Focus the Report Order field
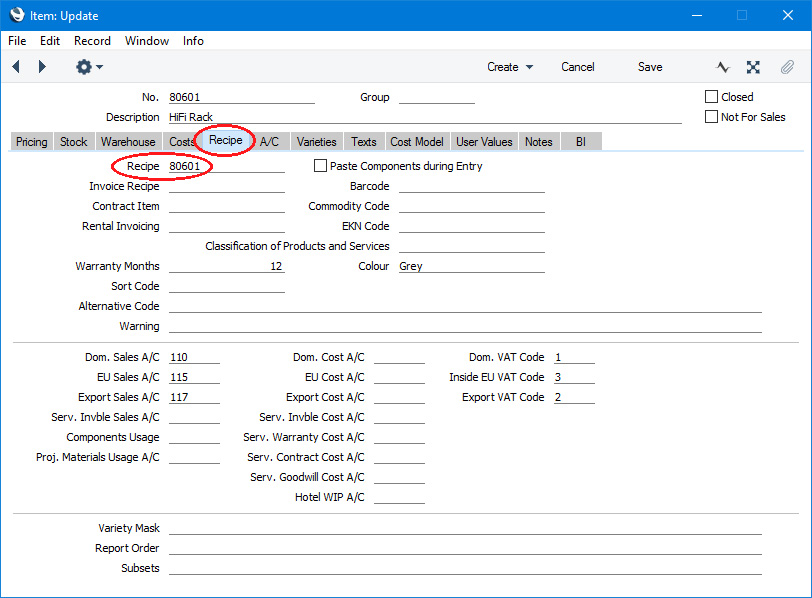Image resolution: width=812 pixels, height=598 pixels. (465, 548)
